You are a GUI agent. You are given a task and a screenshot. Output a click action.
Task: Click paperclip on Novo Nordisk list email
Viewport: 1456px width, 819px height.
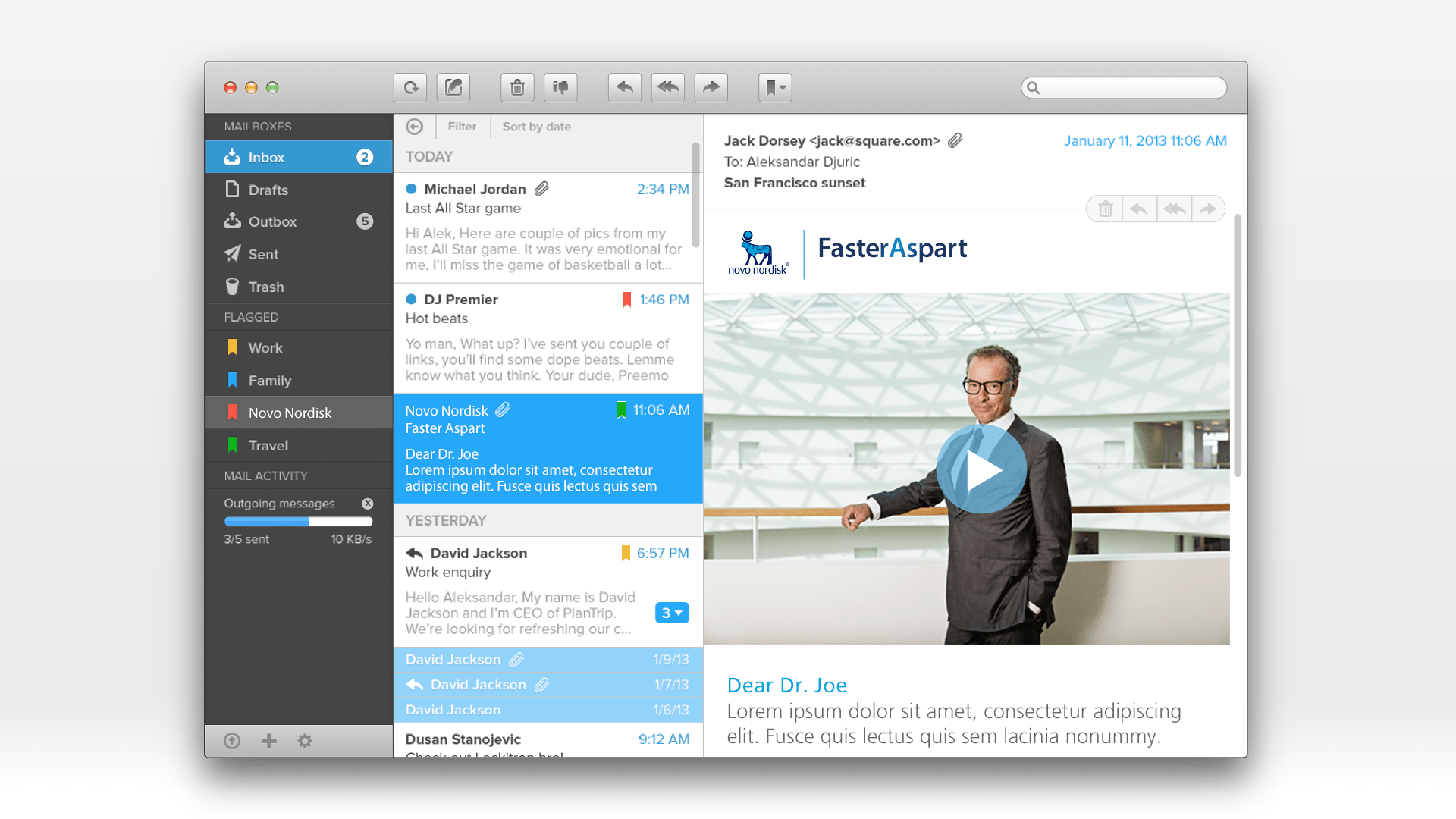pyautogui.click(x=503, y=410)
